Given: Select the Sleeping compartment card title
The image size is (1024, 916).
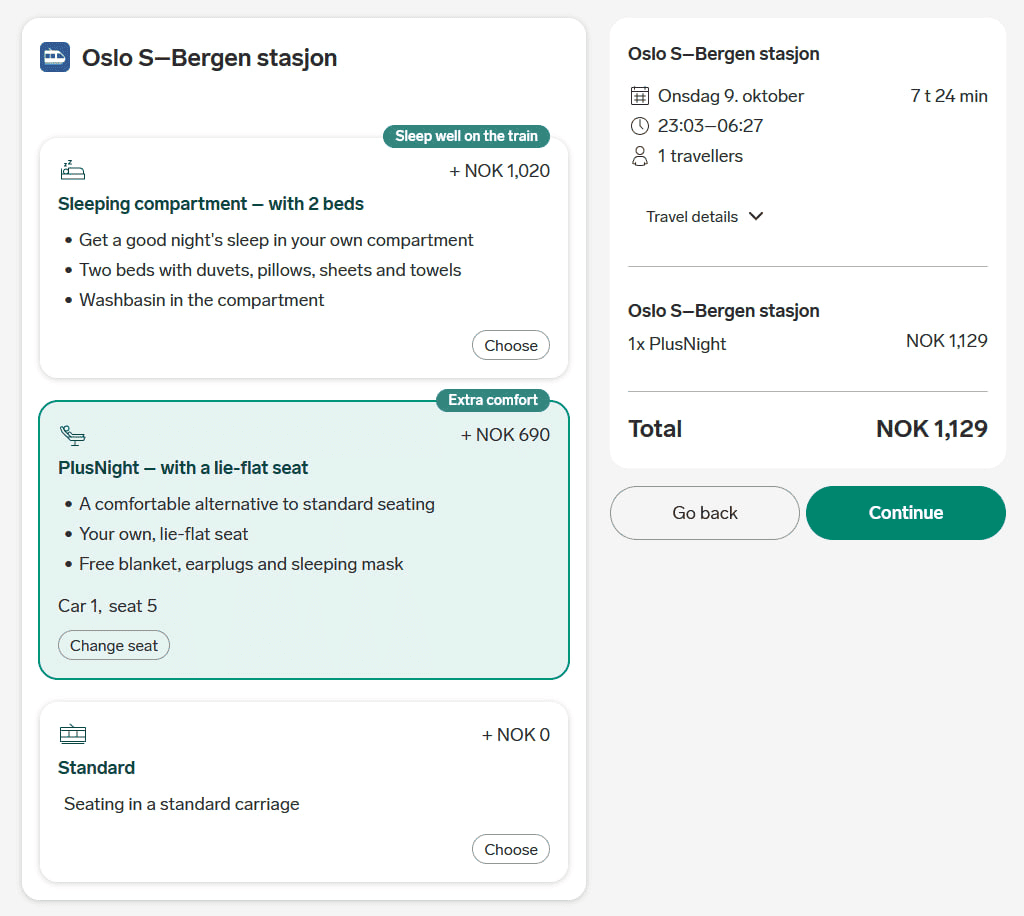Looking at the screenshot, I should coord(211,204).
